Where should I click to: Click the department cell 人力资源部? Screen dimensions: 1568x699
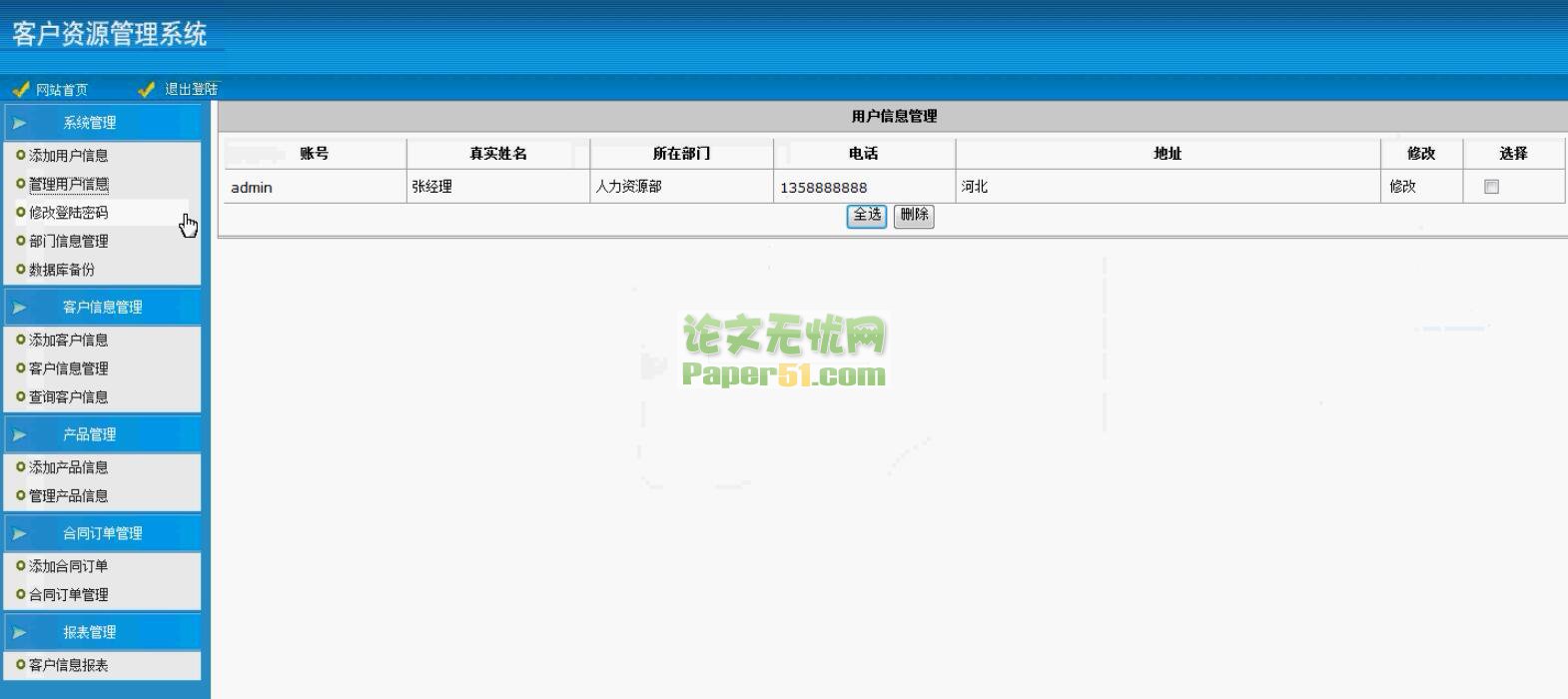681,187
